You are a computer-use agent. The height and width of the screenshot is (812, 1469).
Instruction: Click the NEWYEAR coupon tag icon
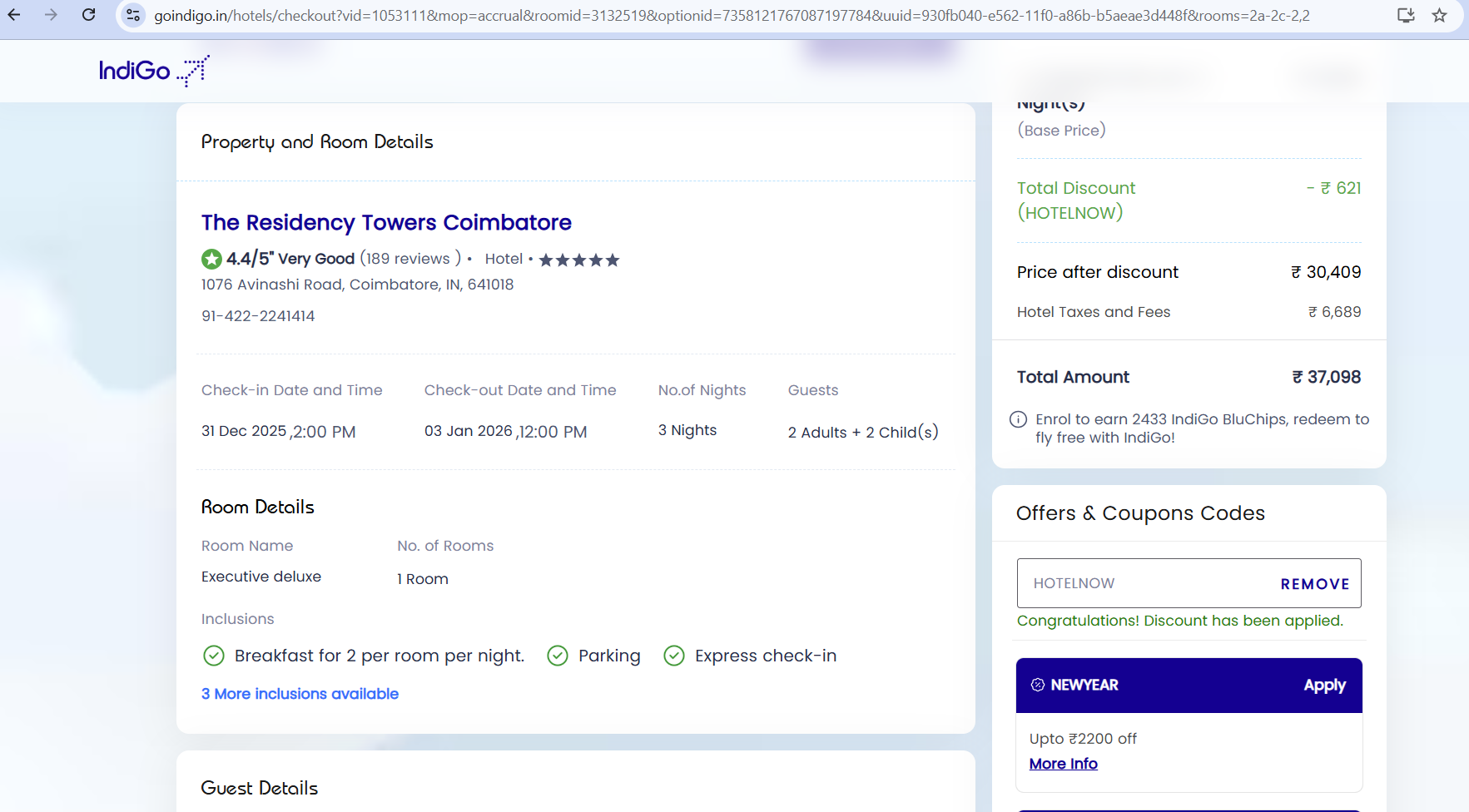point(1037,685)
